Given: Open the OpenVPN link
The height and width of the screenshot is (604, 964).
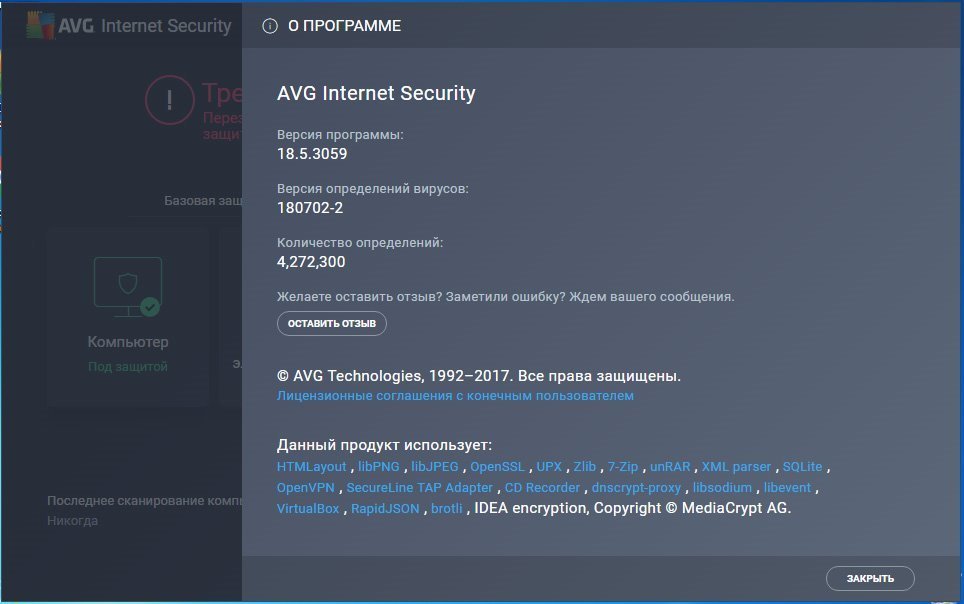Looking at the screenshot, I should (307, 488).
